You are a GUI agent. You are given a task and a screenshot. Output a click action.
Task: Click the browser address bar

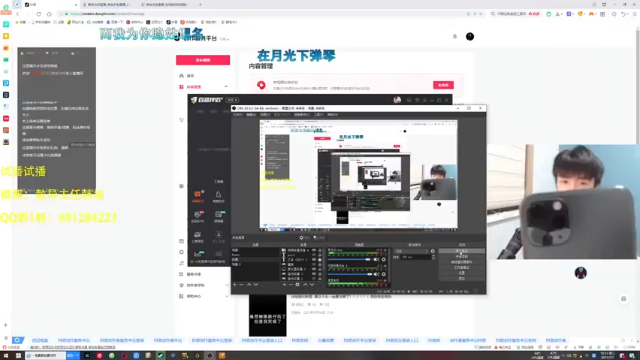pos(261,14)
